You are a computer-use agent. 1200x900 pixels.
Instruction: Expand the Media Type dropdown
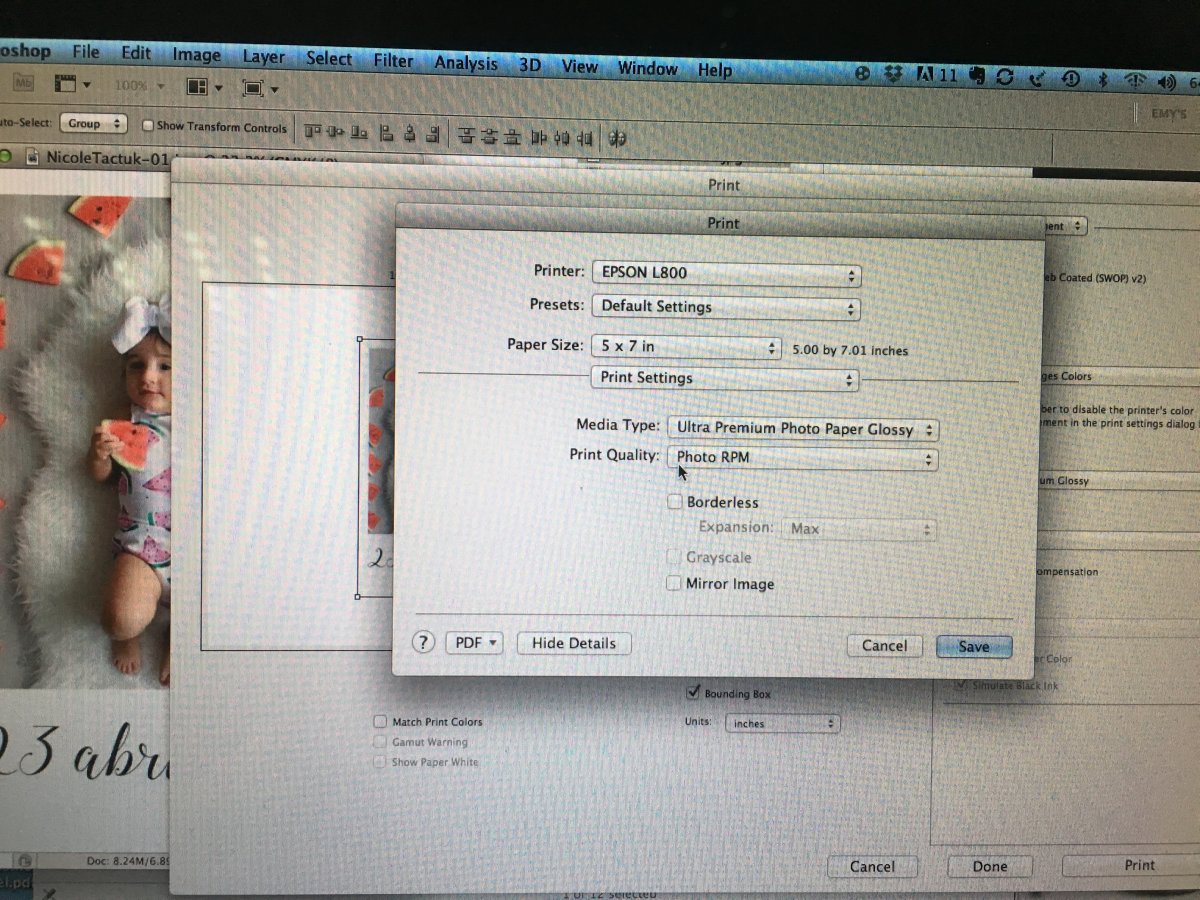(x=803, y=429)
